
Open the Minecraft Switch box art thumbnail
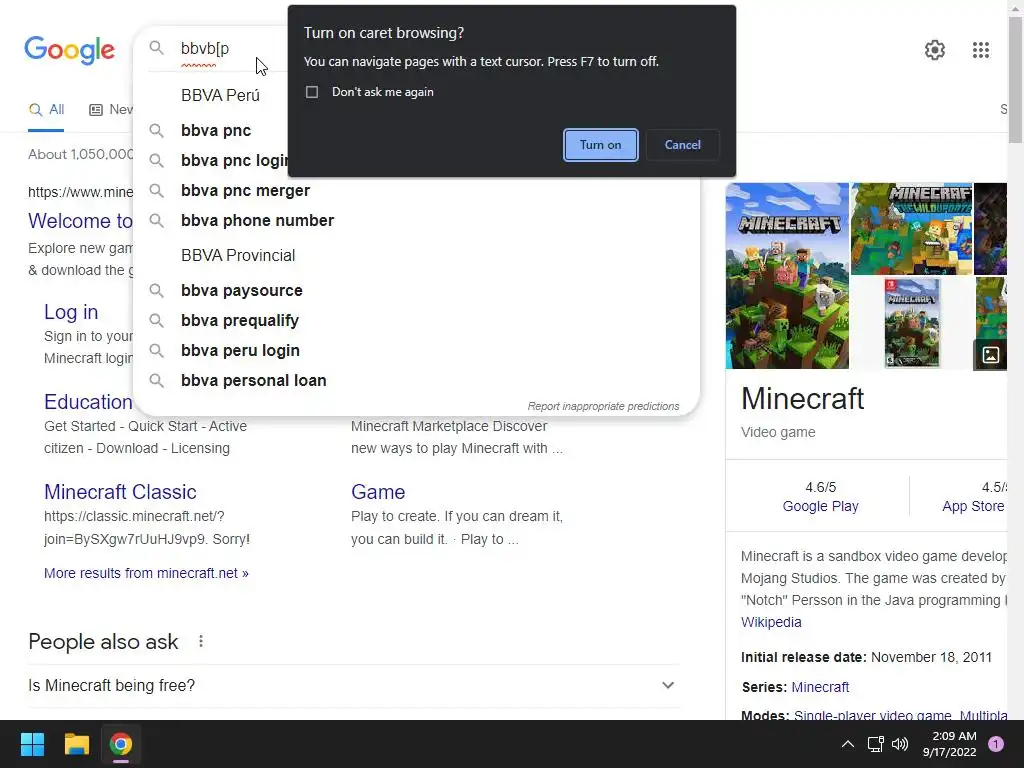(x=911, y=323)
